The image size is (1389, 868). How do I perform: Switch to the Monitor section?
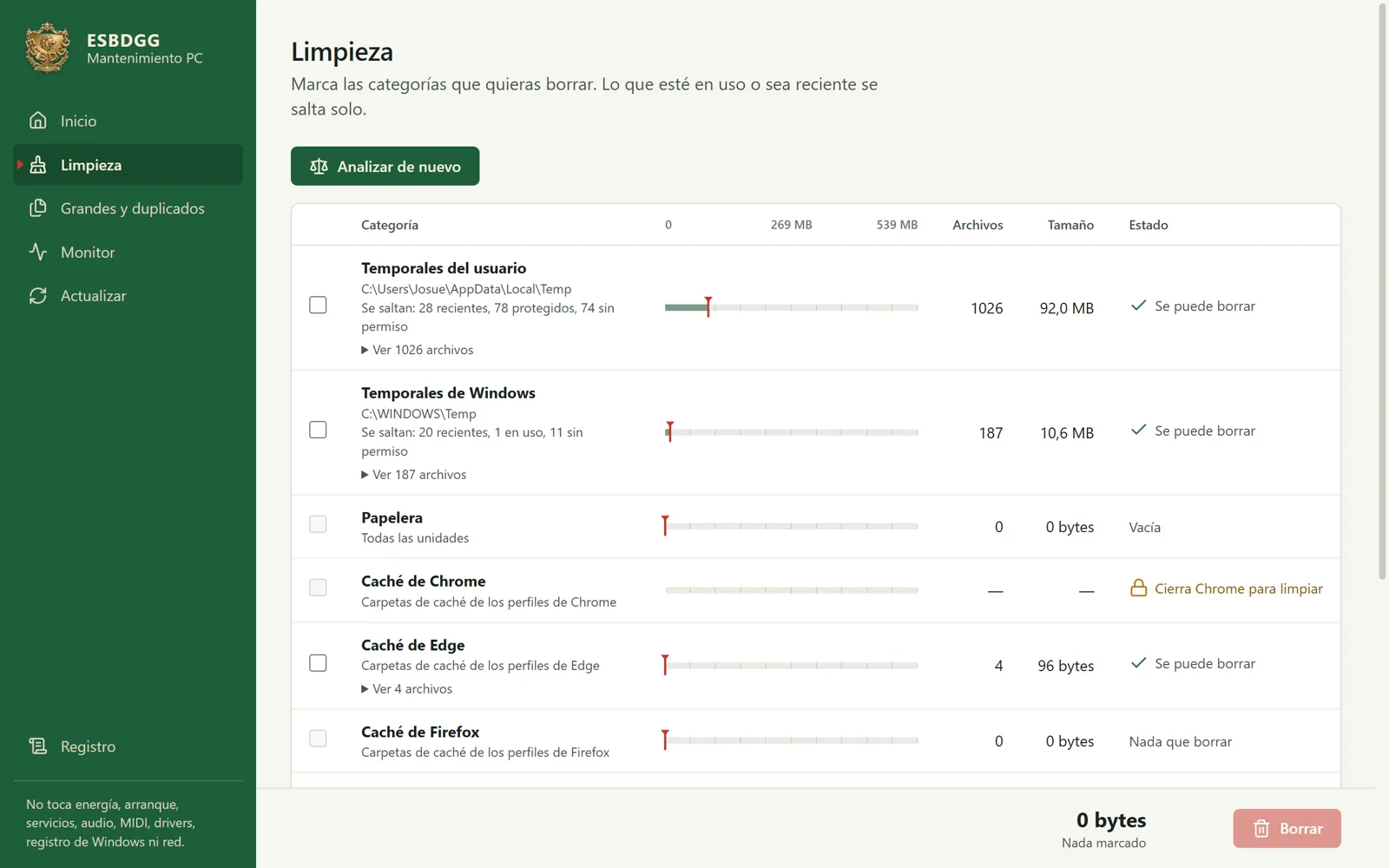[x=128, y=252]
